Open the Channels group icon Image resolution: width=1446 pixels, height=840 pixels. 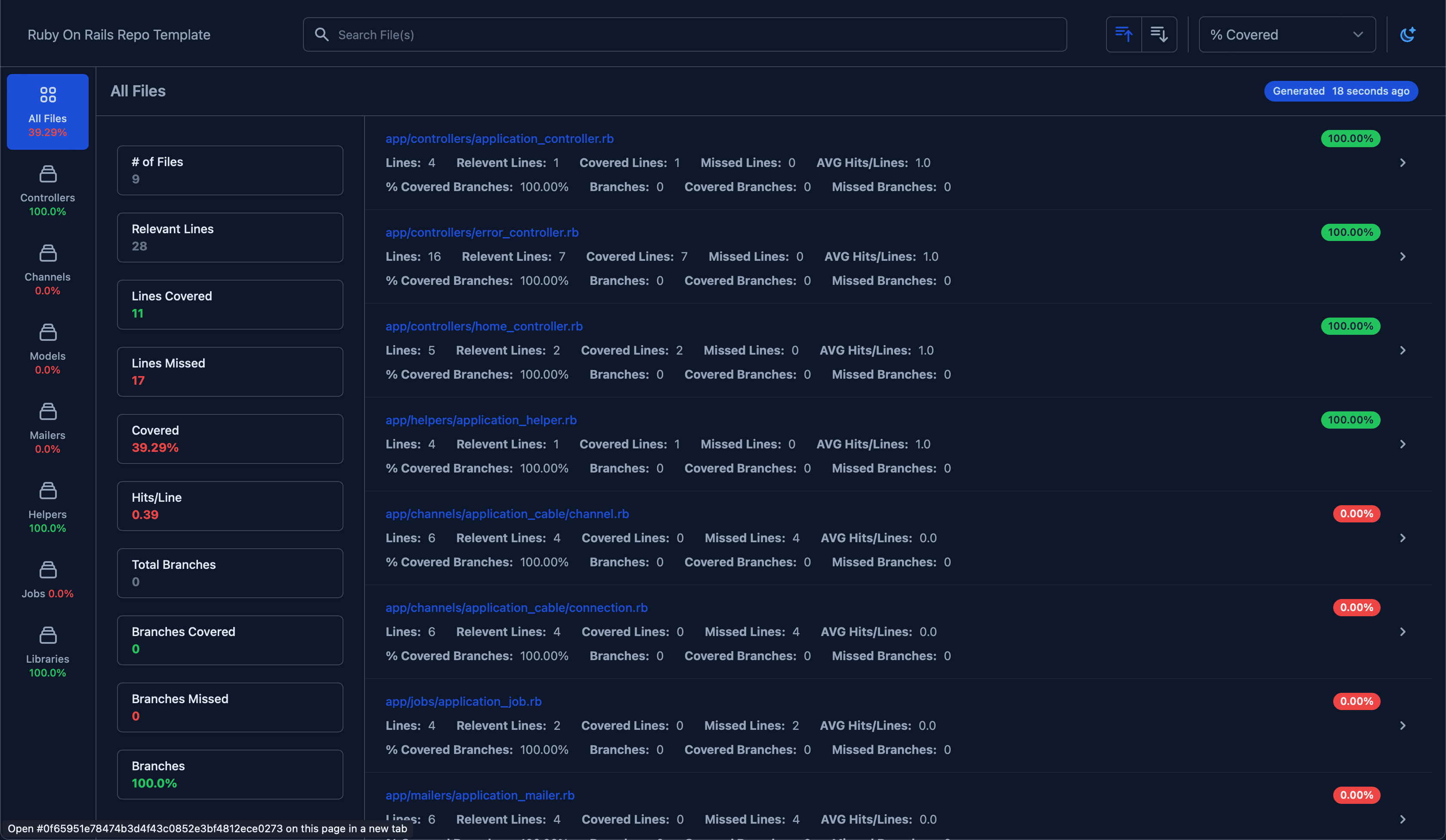click(48, 253)
